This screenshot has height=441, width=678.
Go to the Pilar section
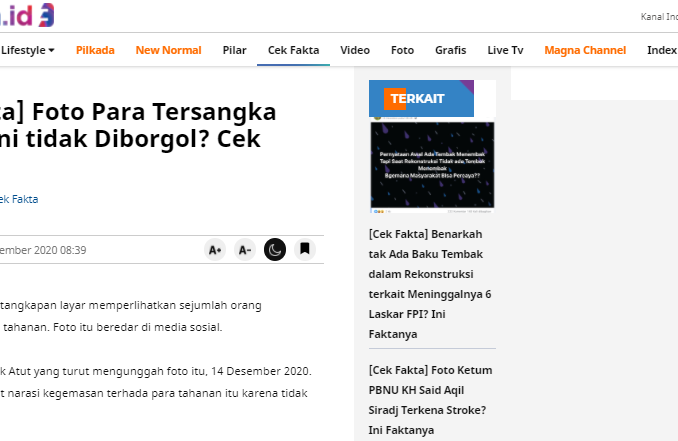(x=234, y=50)
